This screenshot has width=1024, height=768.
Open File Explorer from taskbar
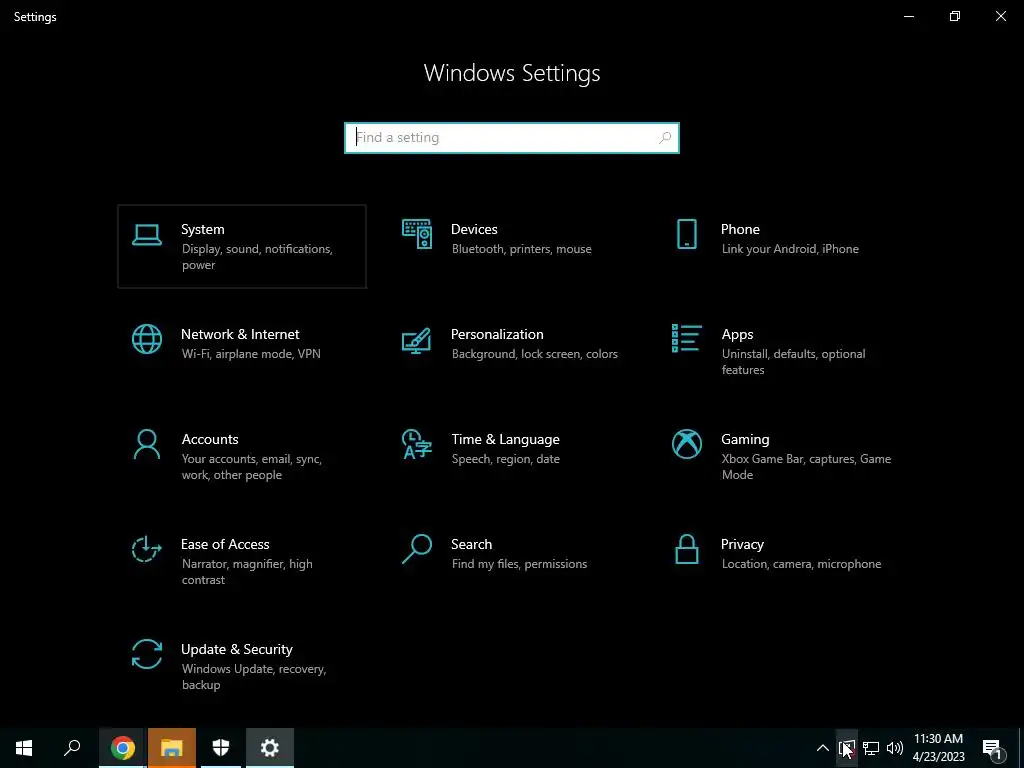pyautogui.click(x=172, y=748)
